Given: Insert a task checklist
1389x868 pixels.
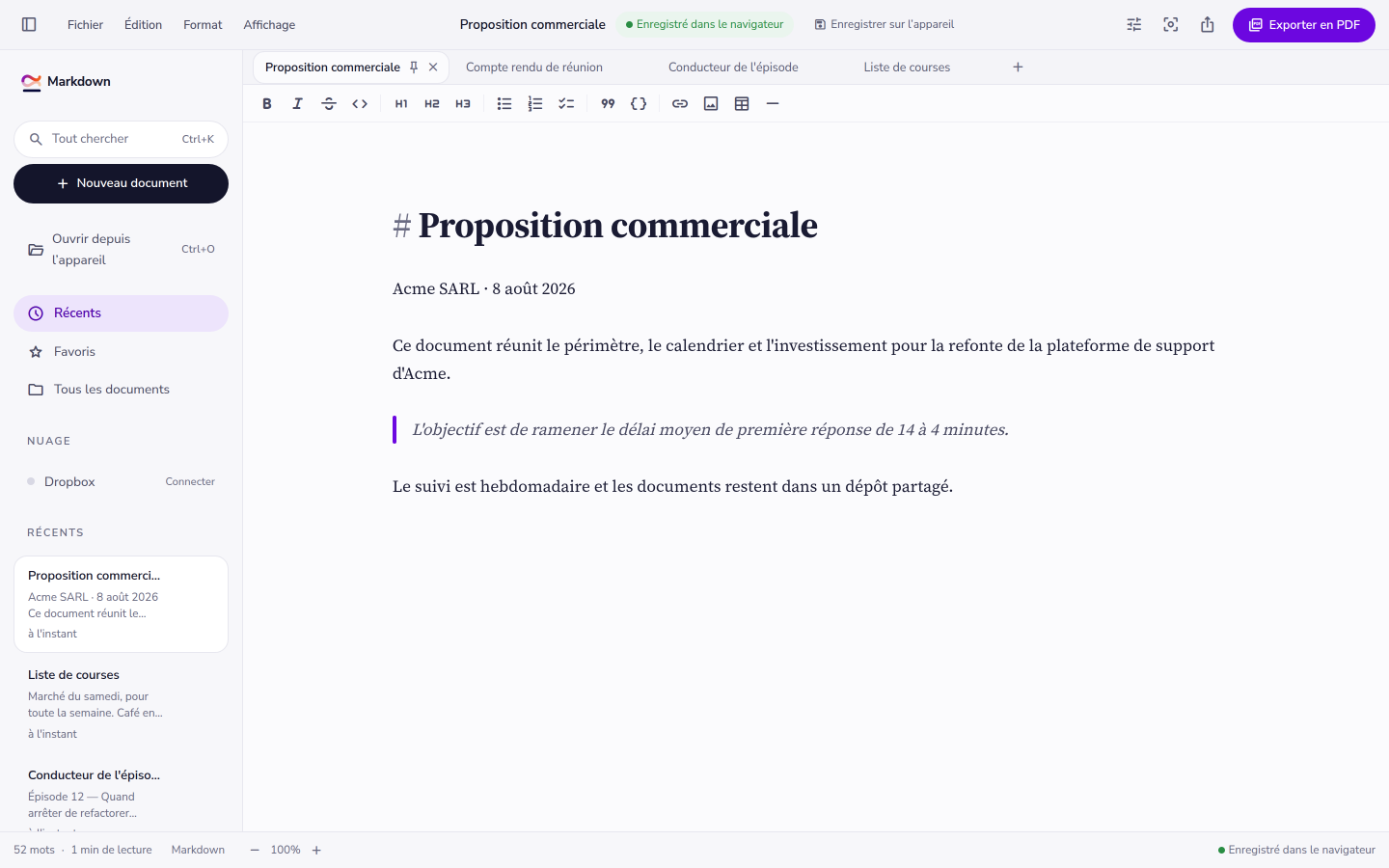Looking at the screenshot, I should click(566, 104).
